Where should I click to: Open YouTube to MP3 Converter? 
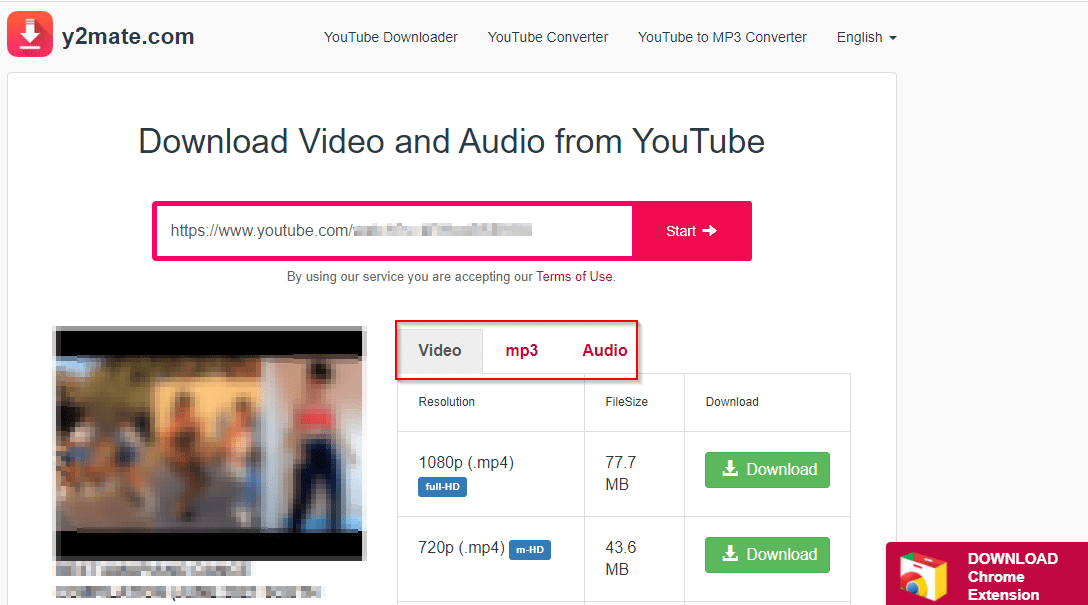(722, 37)
